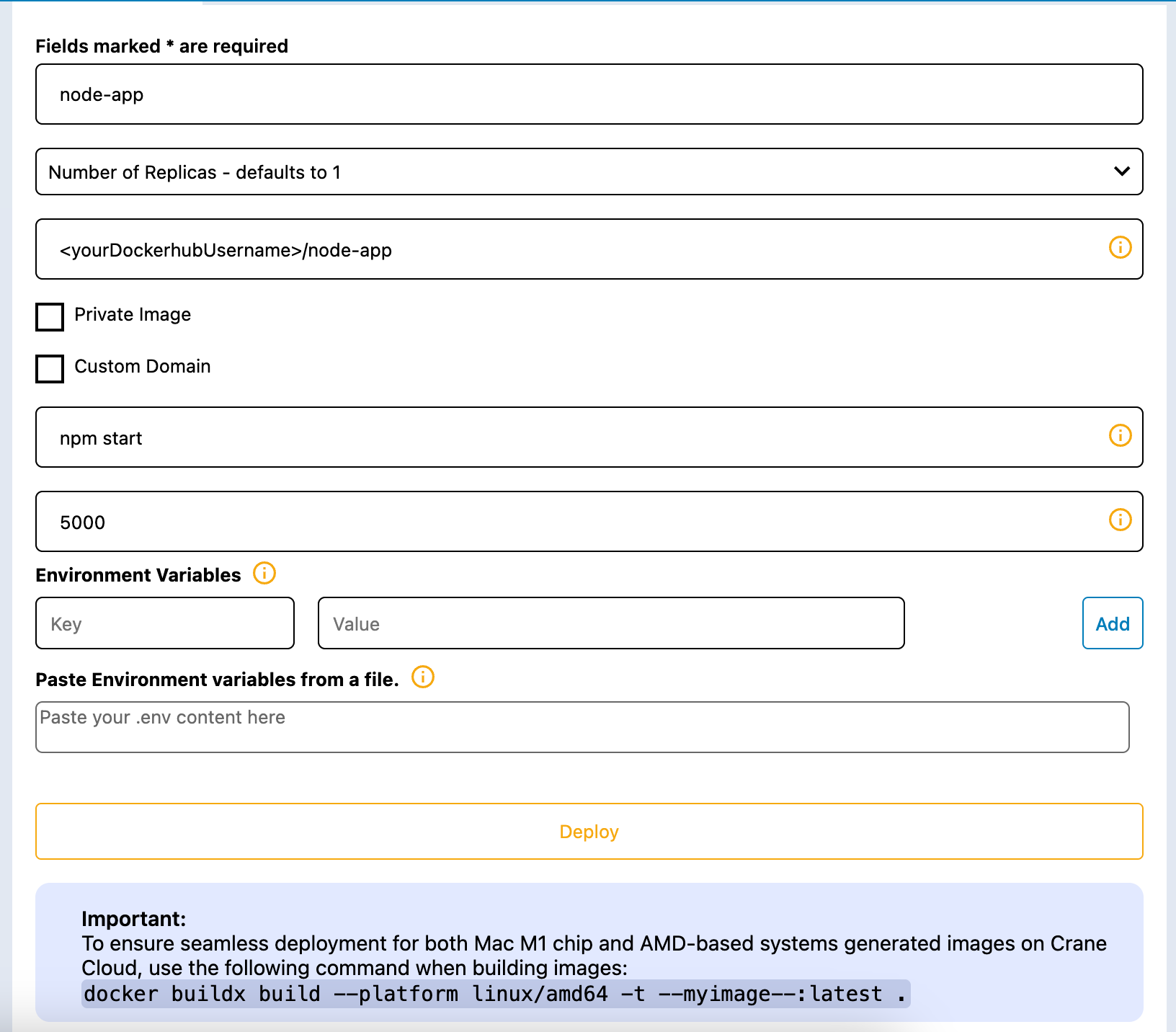The width and height of the screenshot is (1176, 1032).
Task: Click info icon beside port 5000 field
Action: [x=1120, y=520]
